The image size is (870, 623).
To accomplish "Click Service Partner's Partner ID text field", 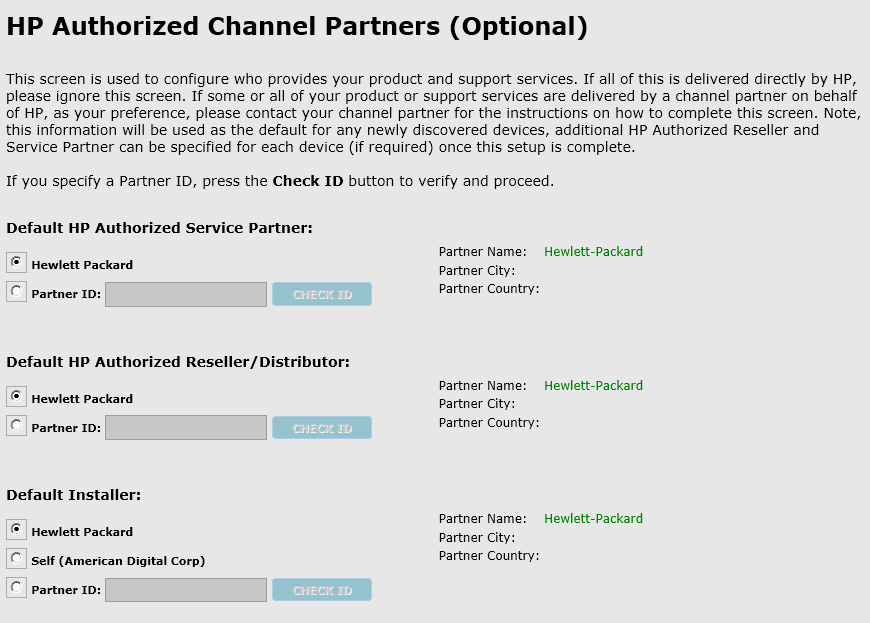I will [186, 294].
